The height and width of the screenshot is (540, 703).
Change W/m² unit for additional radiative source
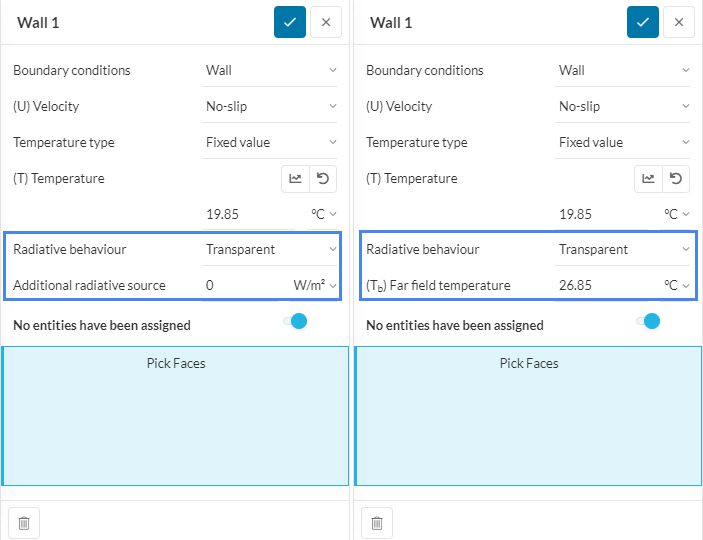click(314, 285)
